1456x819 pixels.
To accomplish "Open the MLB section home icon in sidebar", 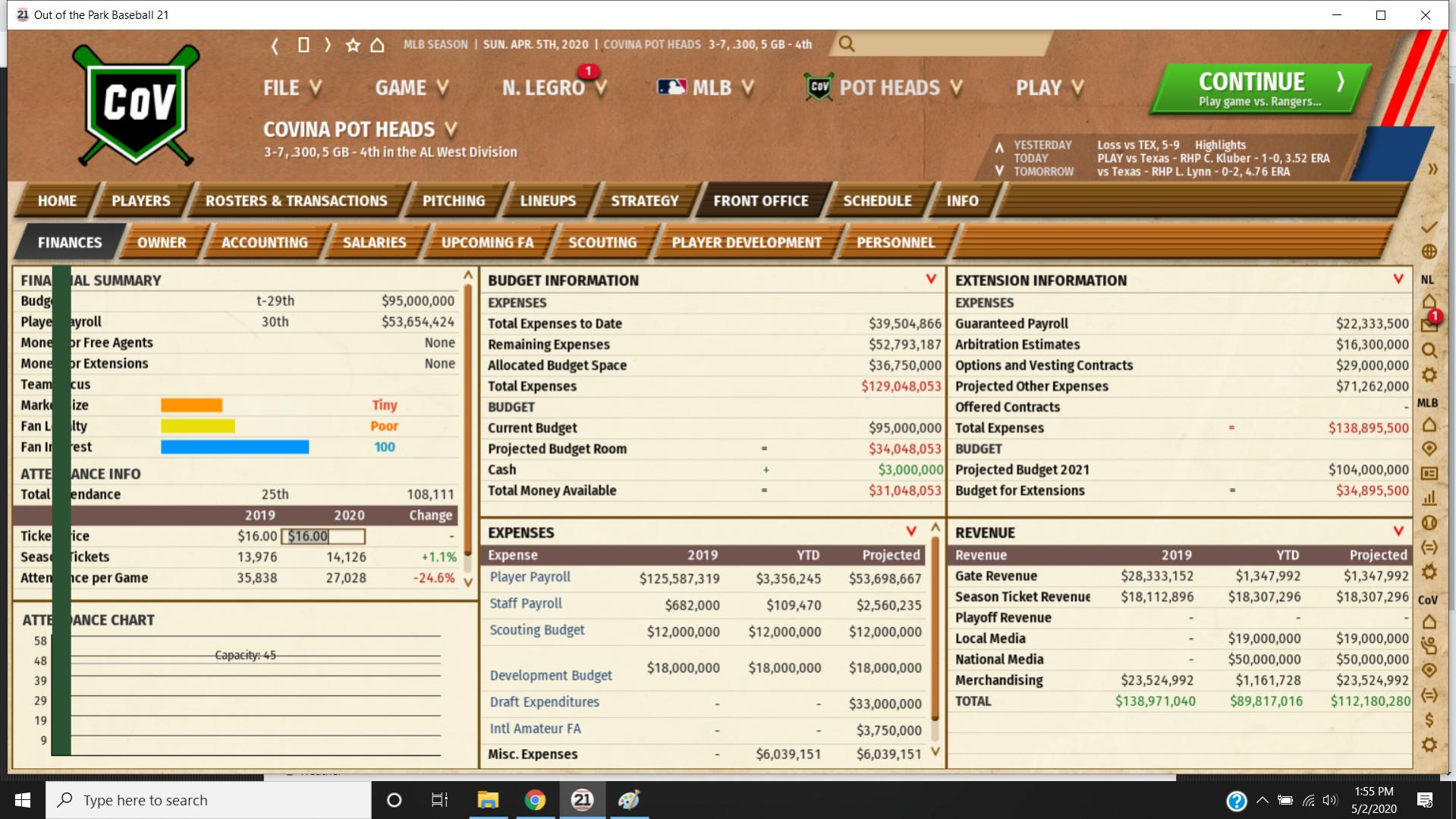I will (x=1429, y=424).
